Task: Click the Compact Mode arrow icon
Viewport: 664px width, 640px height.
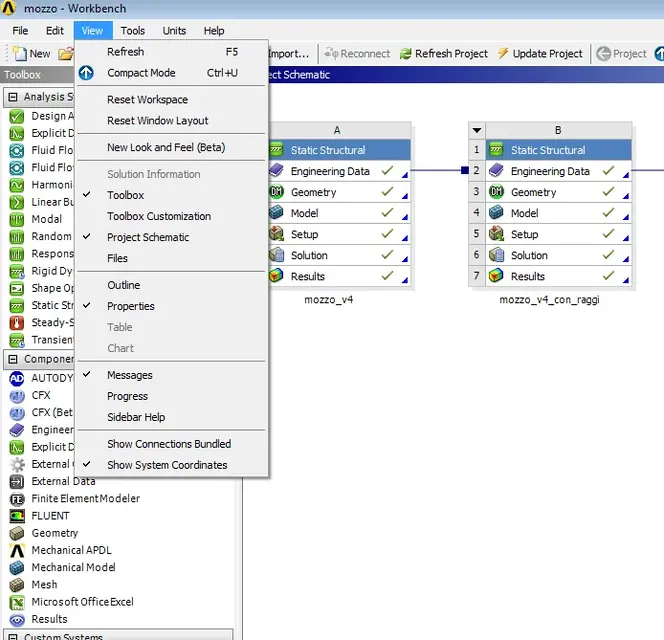Action: [x=86, y=73]
